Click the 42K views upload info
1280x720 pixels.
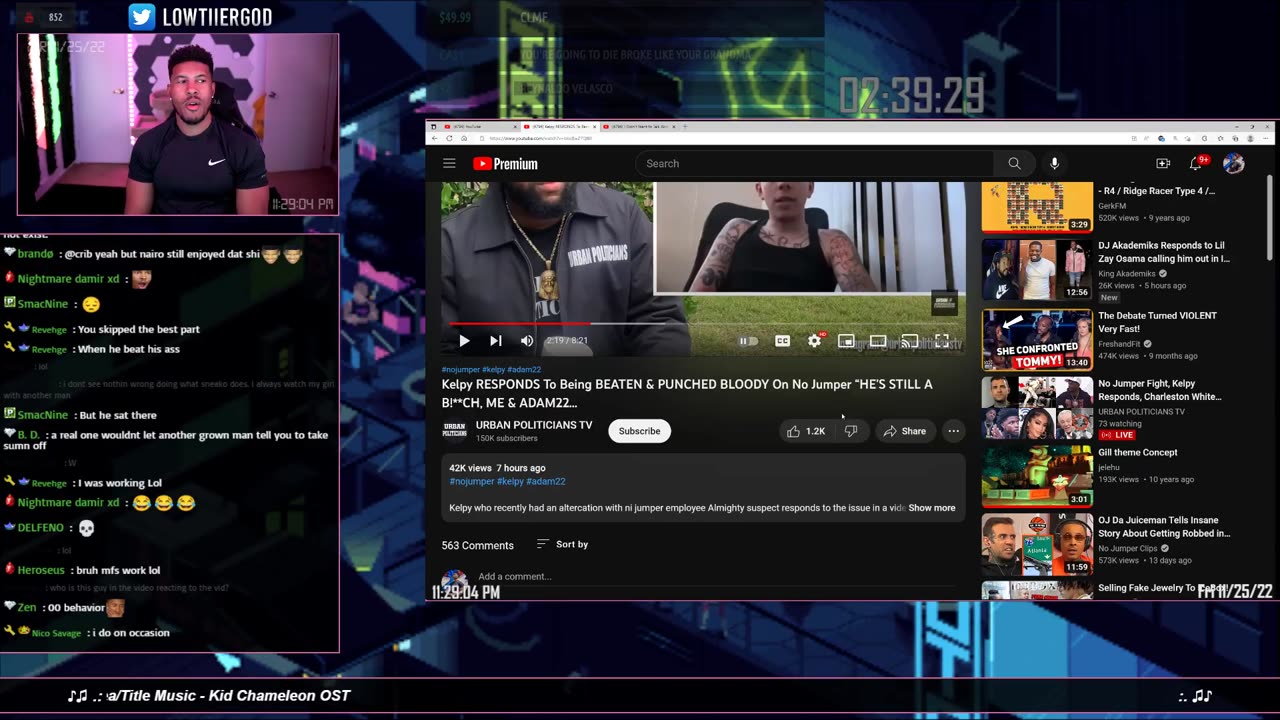[x=497, y=468]
